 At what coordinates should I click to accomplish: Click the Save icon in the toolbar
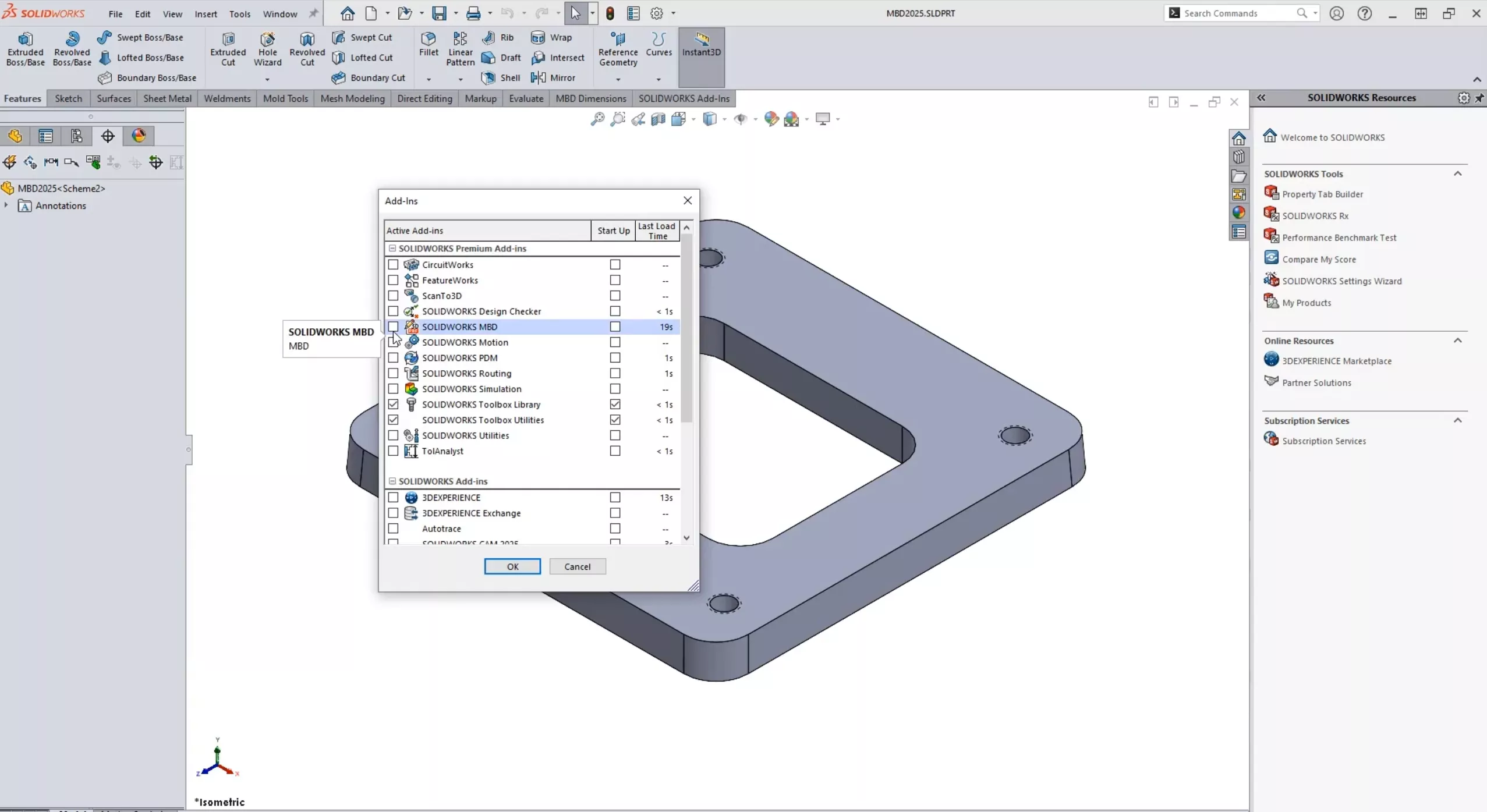coord(439,13)
